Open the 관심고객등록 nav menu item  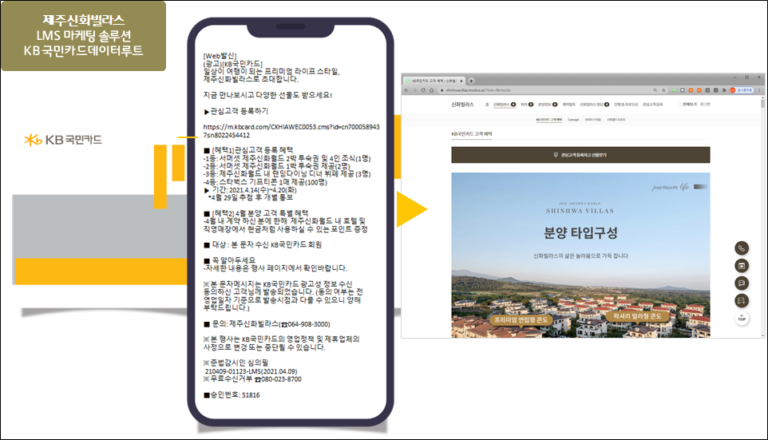click(652, 104)
